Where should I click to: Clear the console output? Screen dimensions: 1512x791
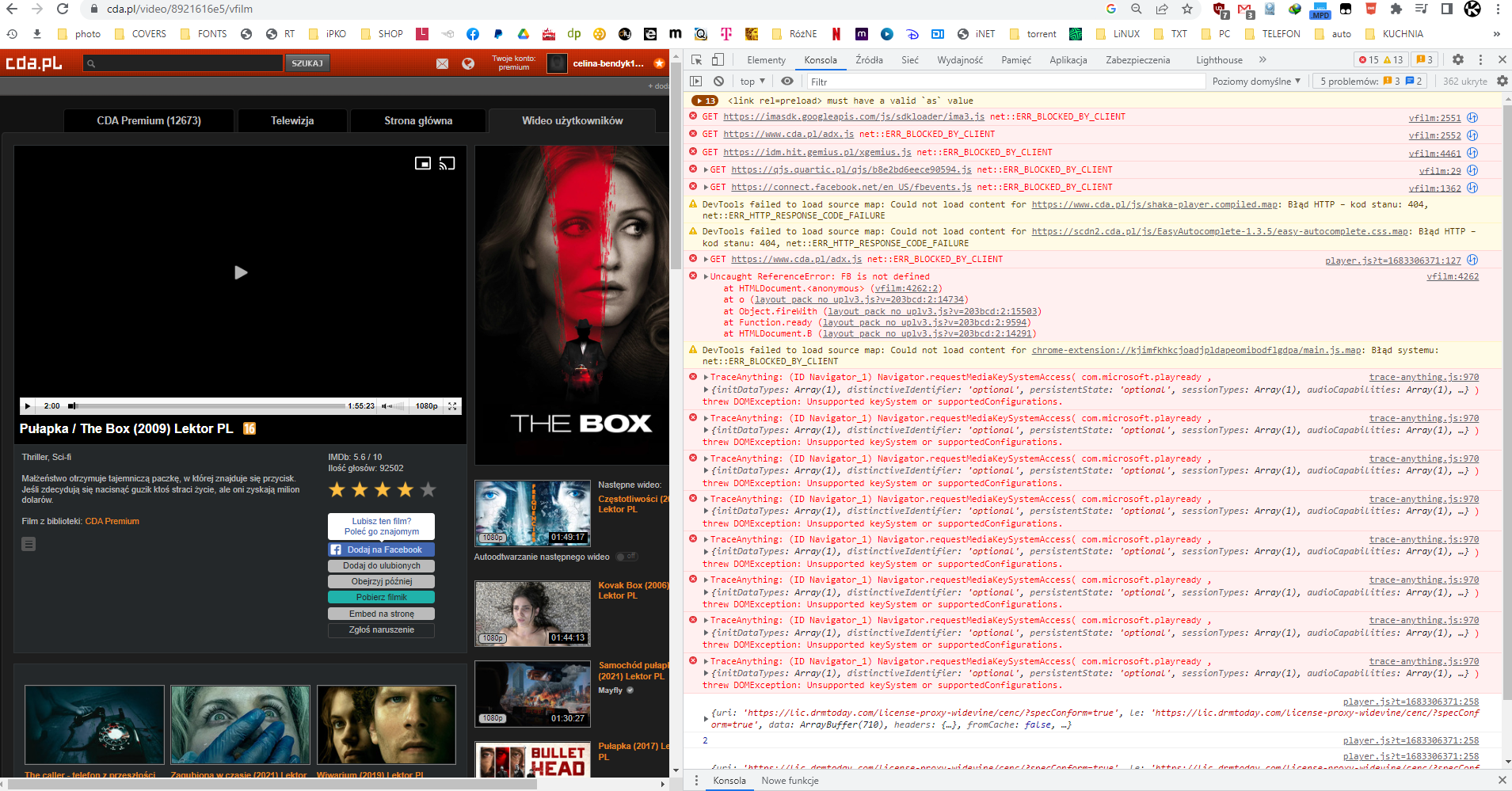[718, 82]
